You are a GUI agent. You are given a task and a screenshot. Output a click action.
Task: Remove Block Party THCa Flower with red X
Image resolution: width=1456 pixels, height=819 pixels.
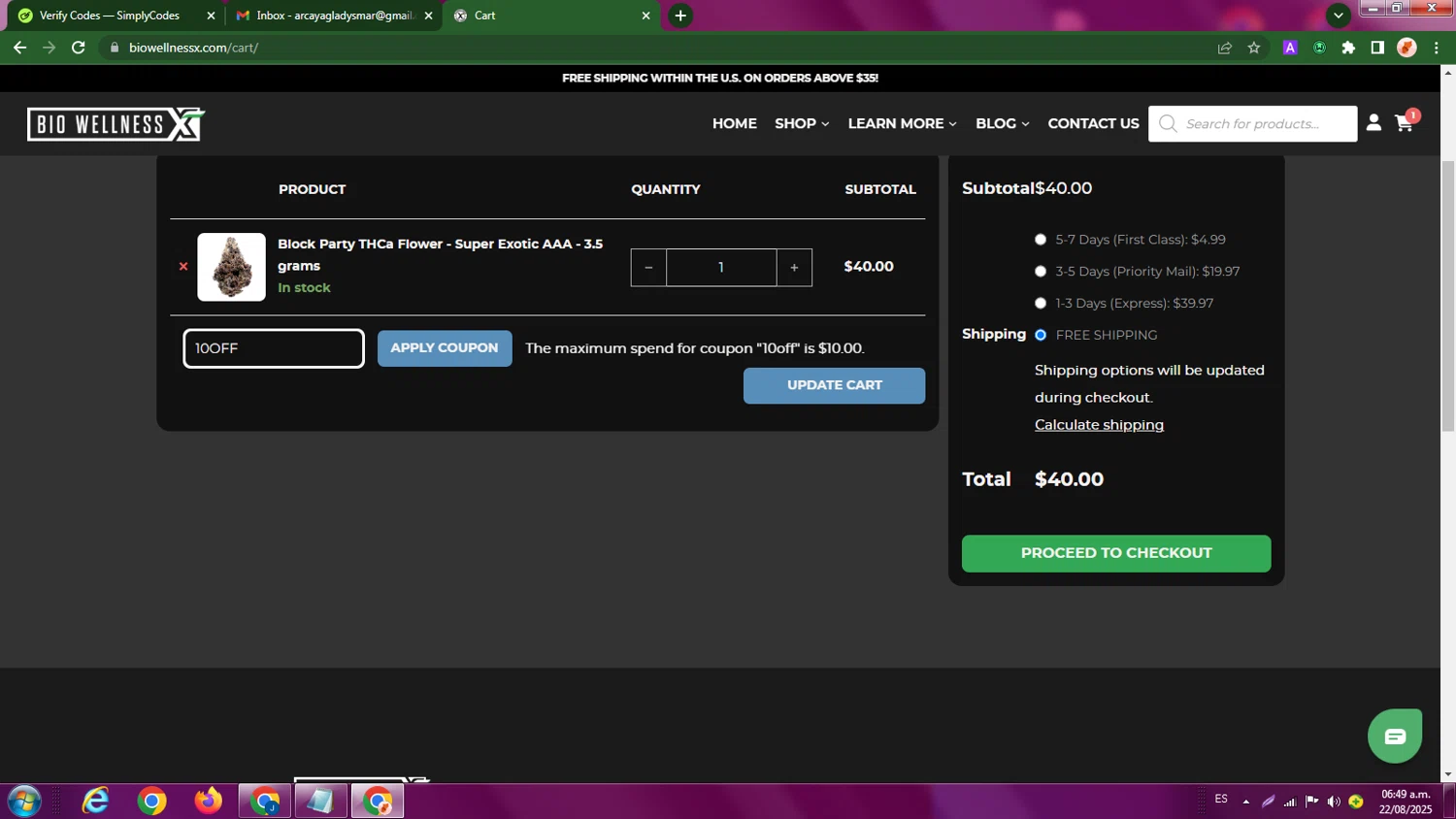pyautogui.click(x=183, y=267)
